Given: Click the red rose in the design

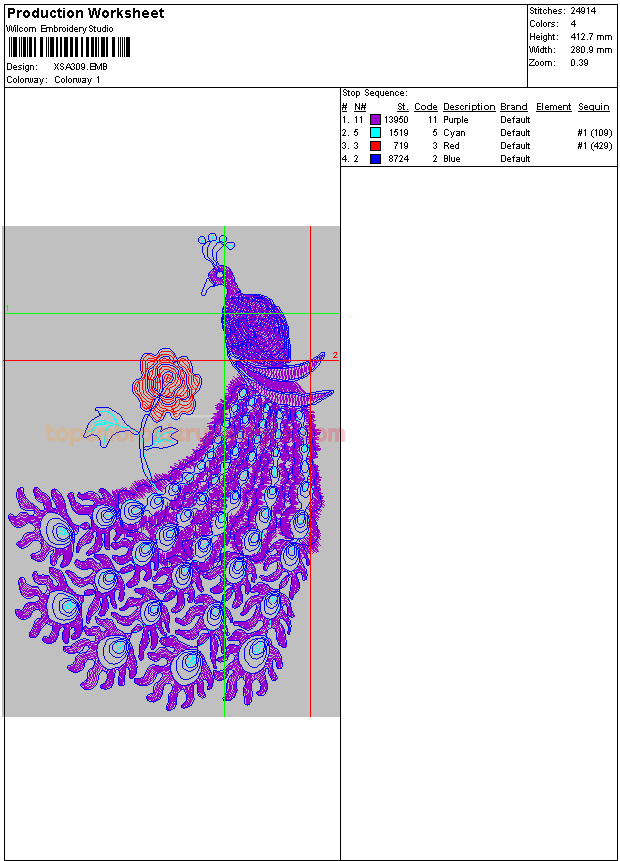Looking at the screenshot, I should [x=166, y=382].
